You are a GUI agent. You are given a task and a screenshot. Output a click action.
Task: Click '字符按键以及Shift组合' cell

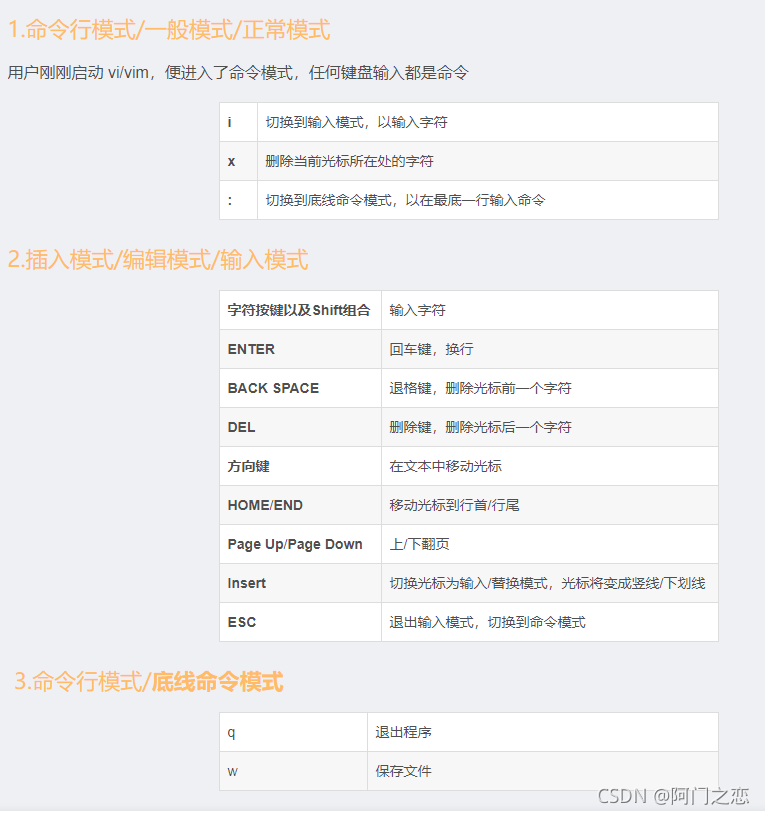tap(300, 310)
